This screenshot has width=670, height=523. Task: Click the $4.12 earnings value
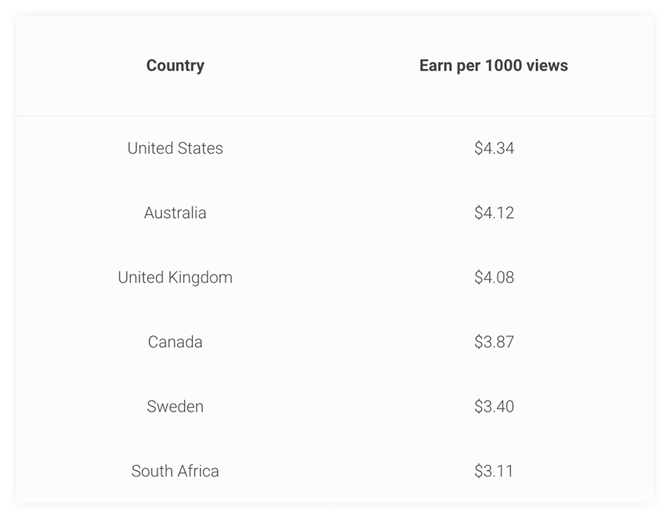pos(494,213)
